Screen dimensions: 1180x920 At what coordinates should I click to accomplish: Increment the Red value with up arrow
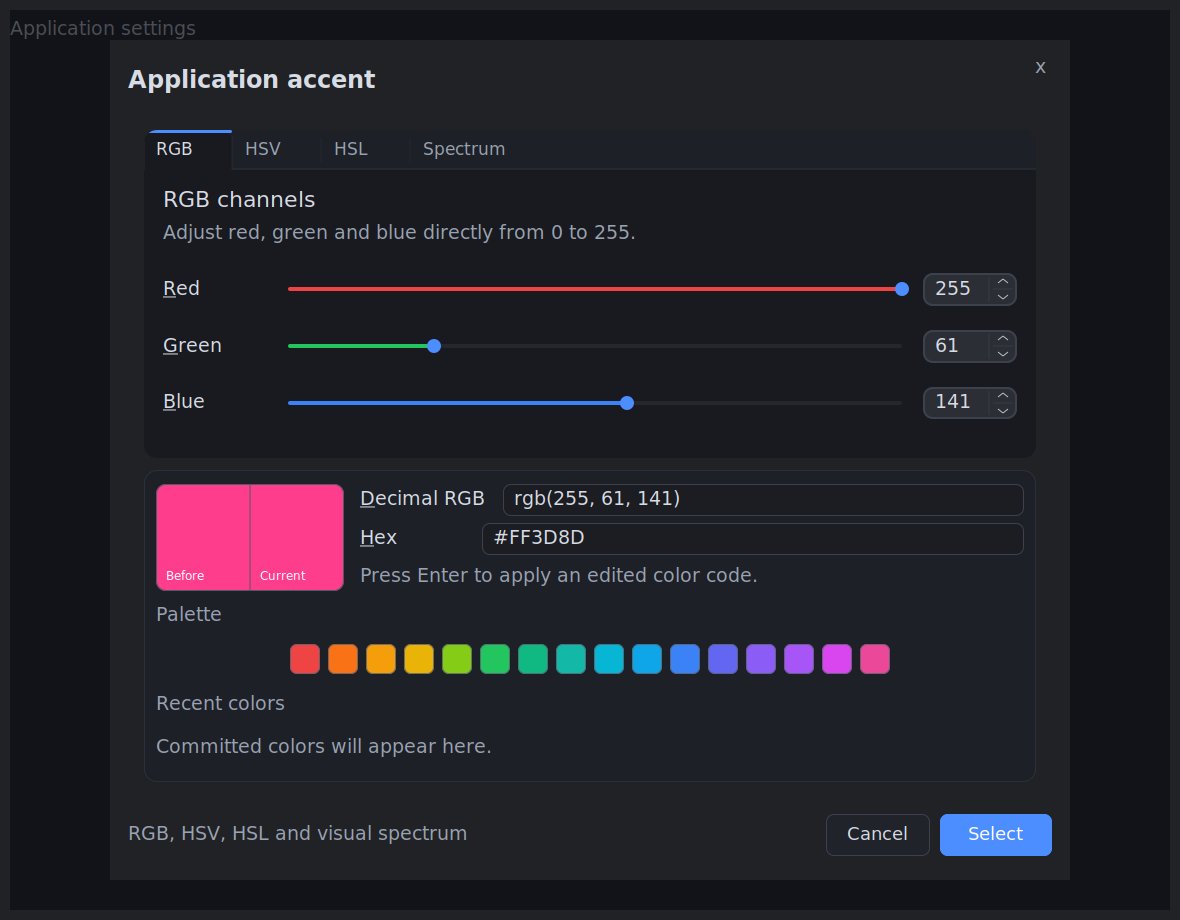pos(1002,281)
